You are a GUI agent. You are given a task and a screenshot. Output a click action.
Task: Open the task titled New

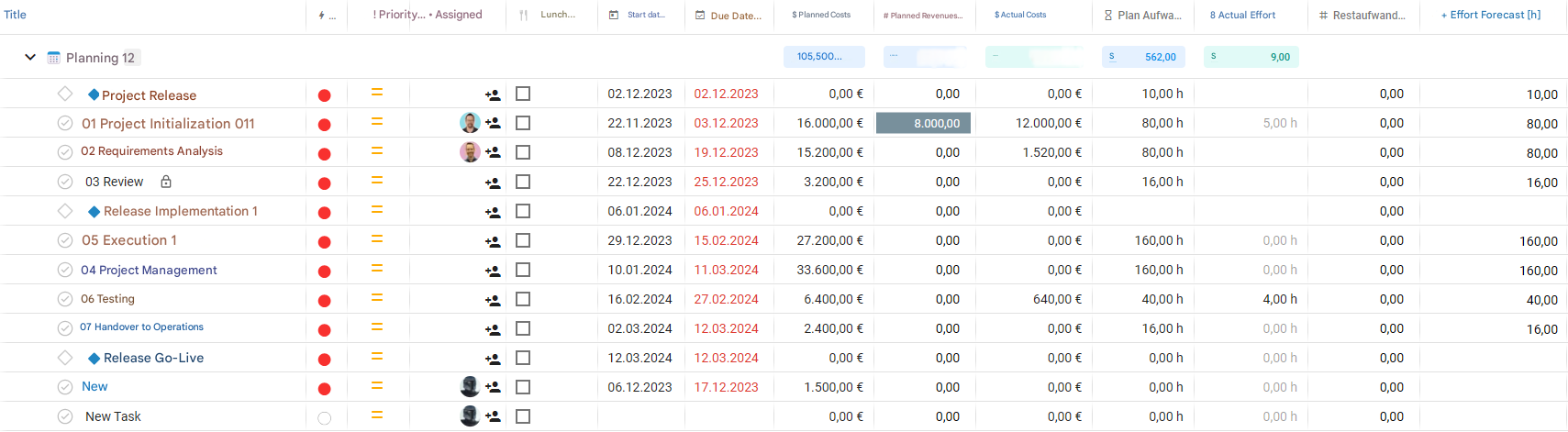coord(95,386)
